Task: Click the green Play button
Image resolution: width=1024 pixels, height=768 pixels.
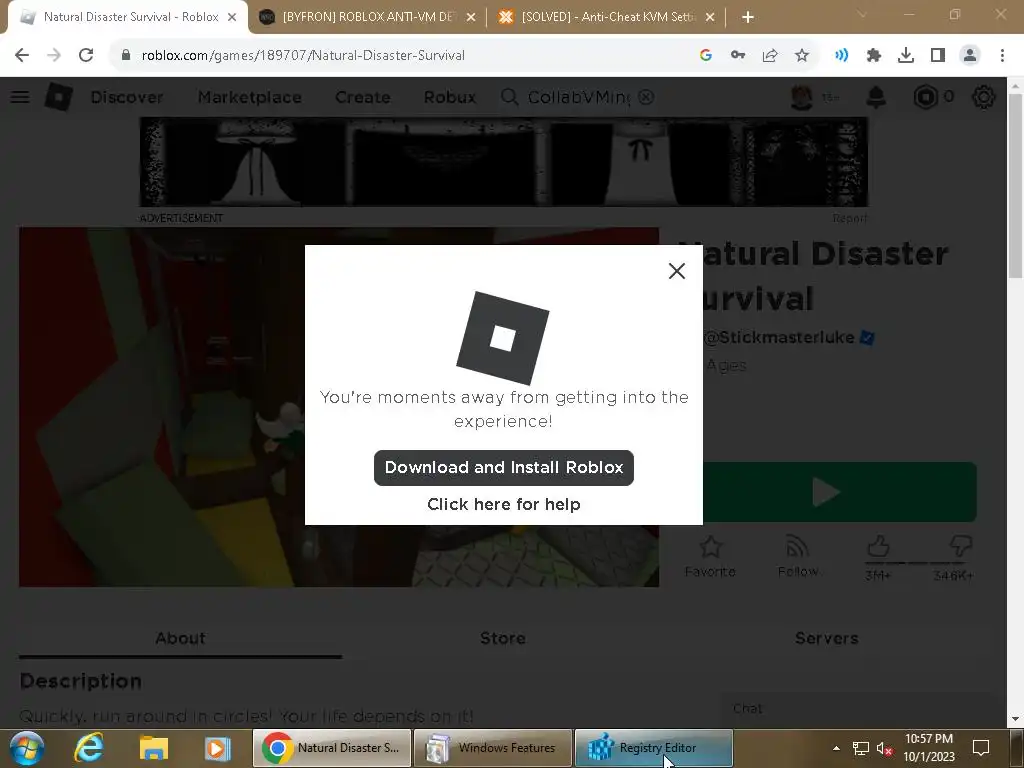Action: point(840,492)
